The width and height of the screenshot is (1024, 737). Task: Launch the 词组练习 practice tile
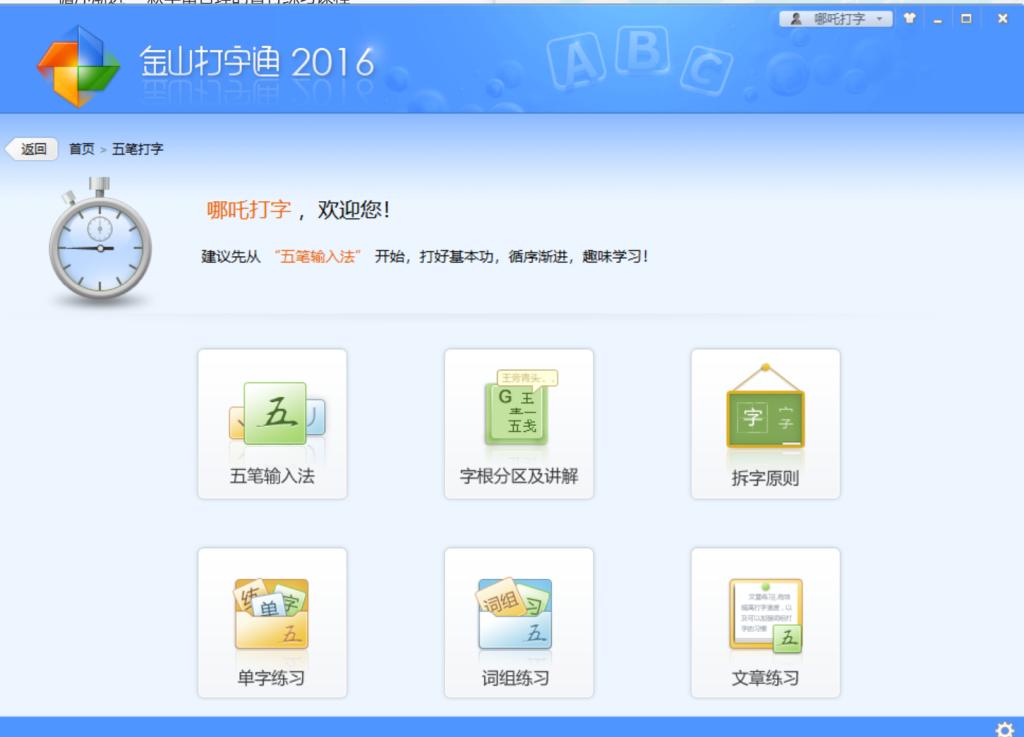point(518,622)
